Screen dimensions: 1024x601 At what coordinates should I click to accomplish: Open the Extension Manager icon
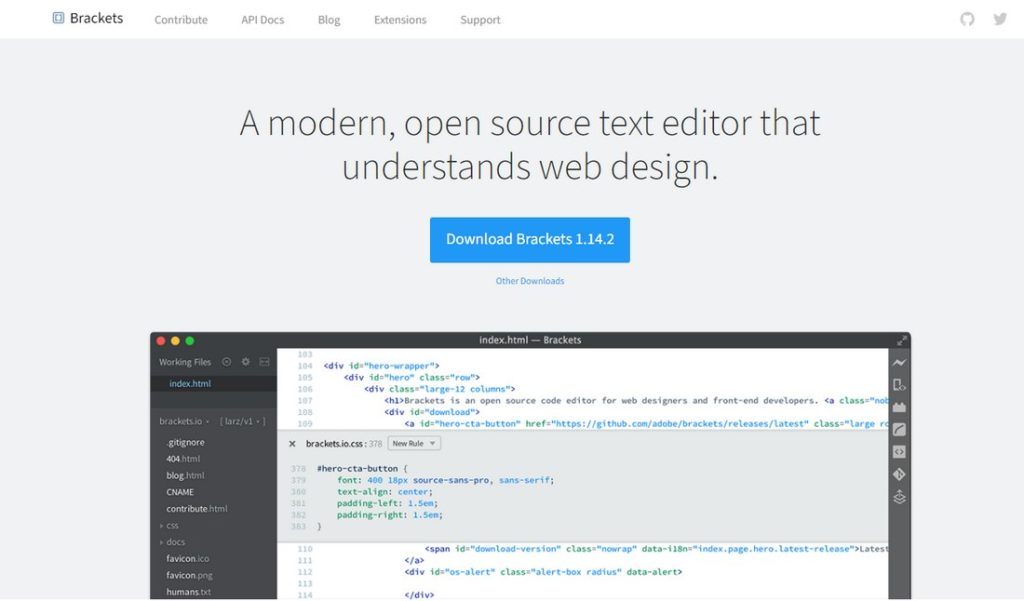pyautogui.click(x=898, y=407)
